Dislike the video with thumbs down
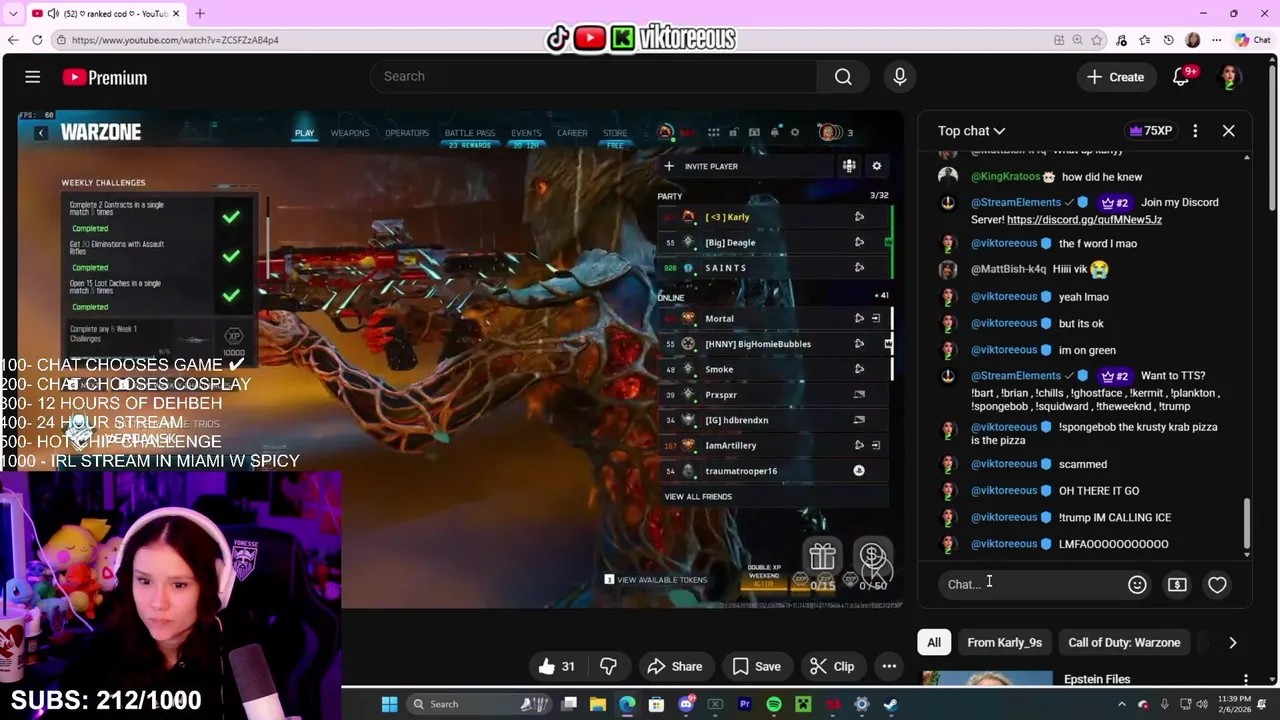This screenshot has width=1280, height=720. click(x=608, y=666)
